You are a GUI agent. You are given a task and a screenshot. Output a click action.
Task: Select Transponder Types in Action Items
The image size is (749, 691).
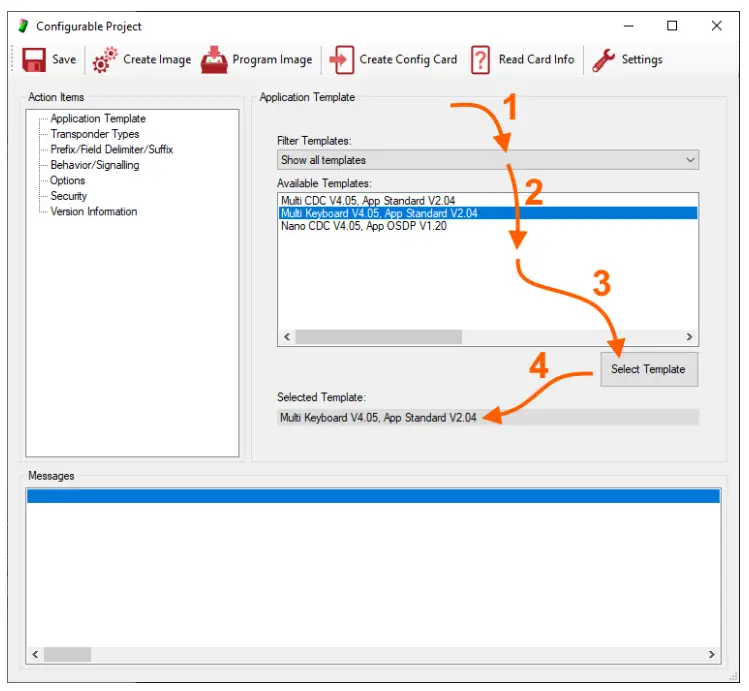point(95,134)
